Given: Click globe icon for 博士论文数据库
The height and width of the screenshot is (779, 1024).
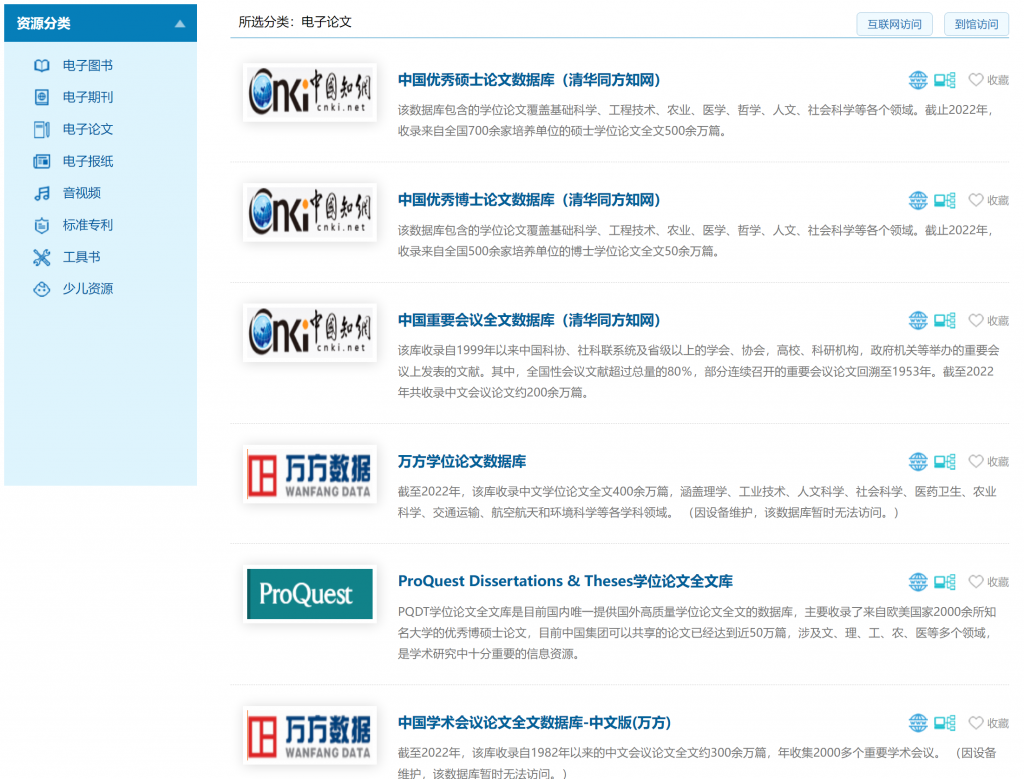Looking at the screenshot, I should pyautogui.click(x=918, y=200).
